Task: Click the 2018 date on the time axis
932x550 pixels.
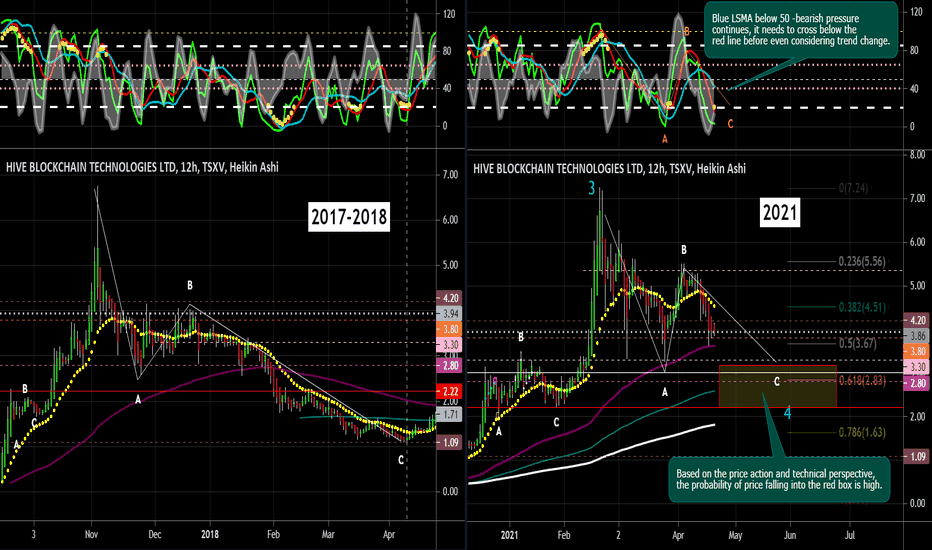Action: click(209, 534)
